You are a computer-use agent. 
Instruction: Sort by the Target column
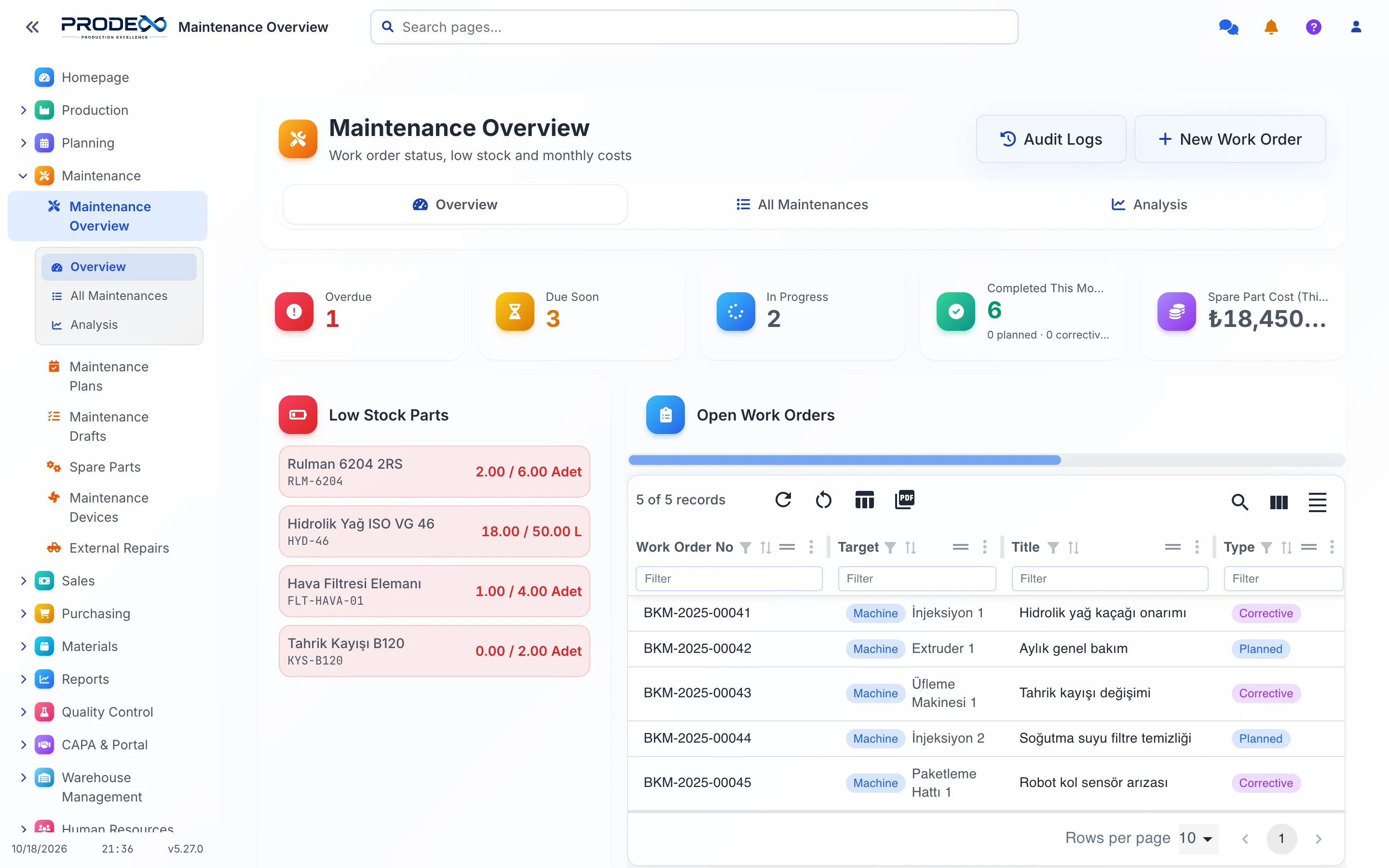pos(910,547)
